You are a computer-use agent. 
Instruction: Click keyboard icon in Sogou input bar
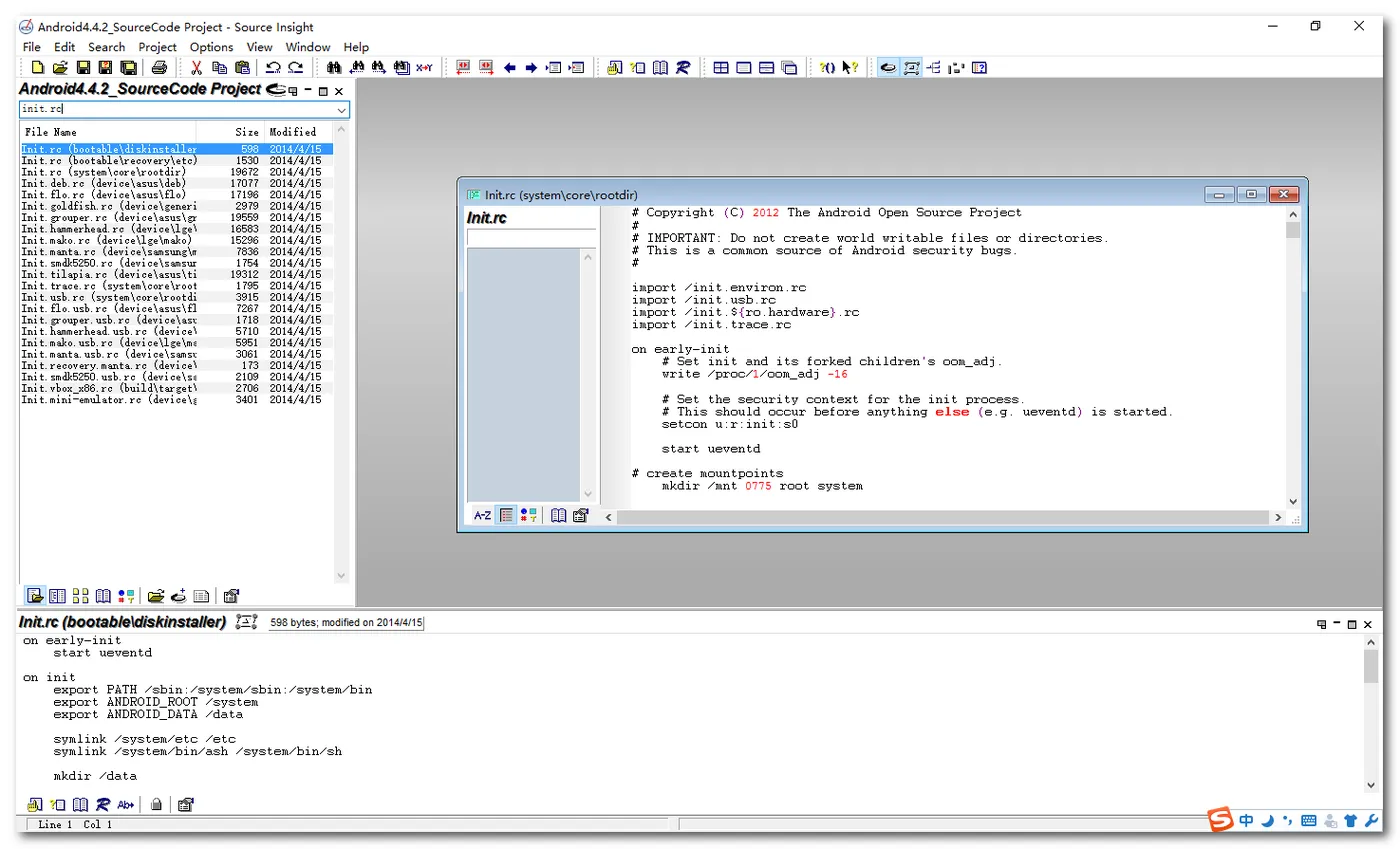point(1309,821)
